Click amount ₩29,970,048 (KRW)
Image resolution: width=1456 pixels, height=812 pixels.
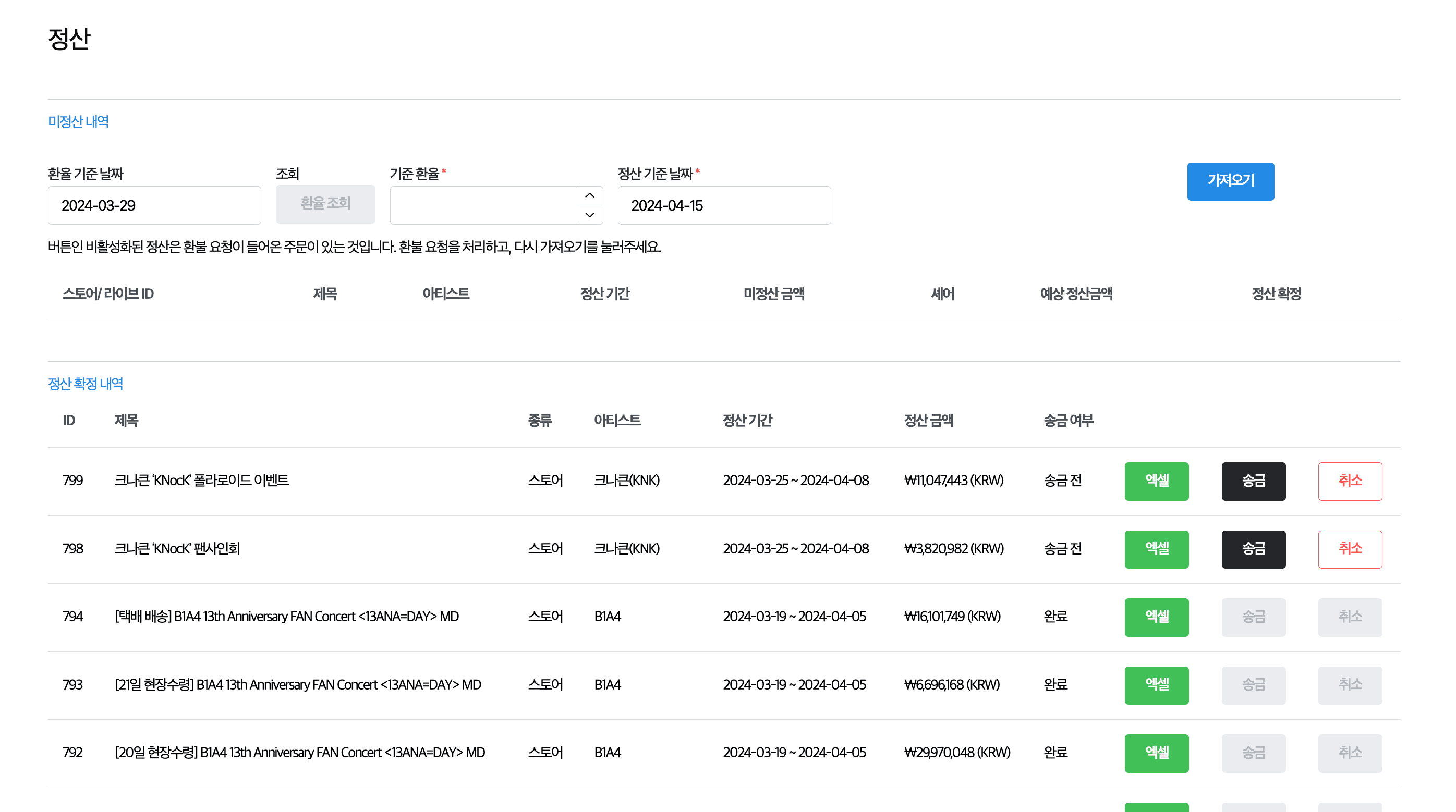click(957, 753)
